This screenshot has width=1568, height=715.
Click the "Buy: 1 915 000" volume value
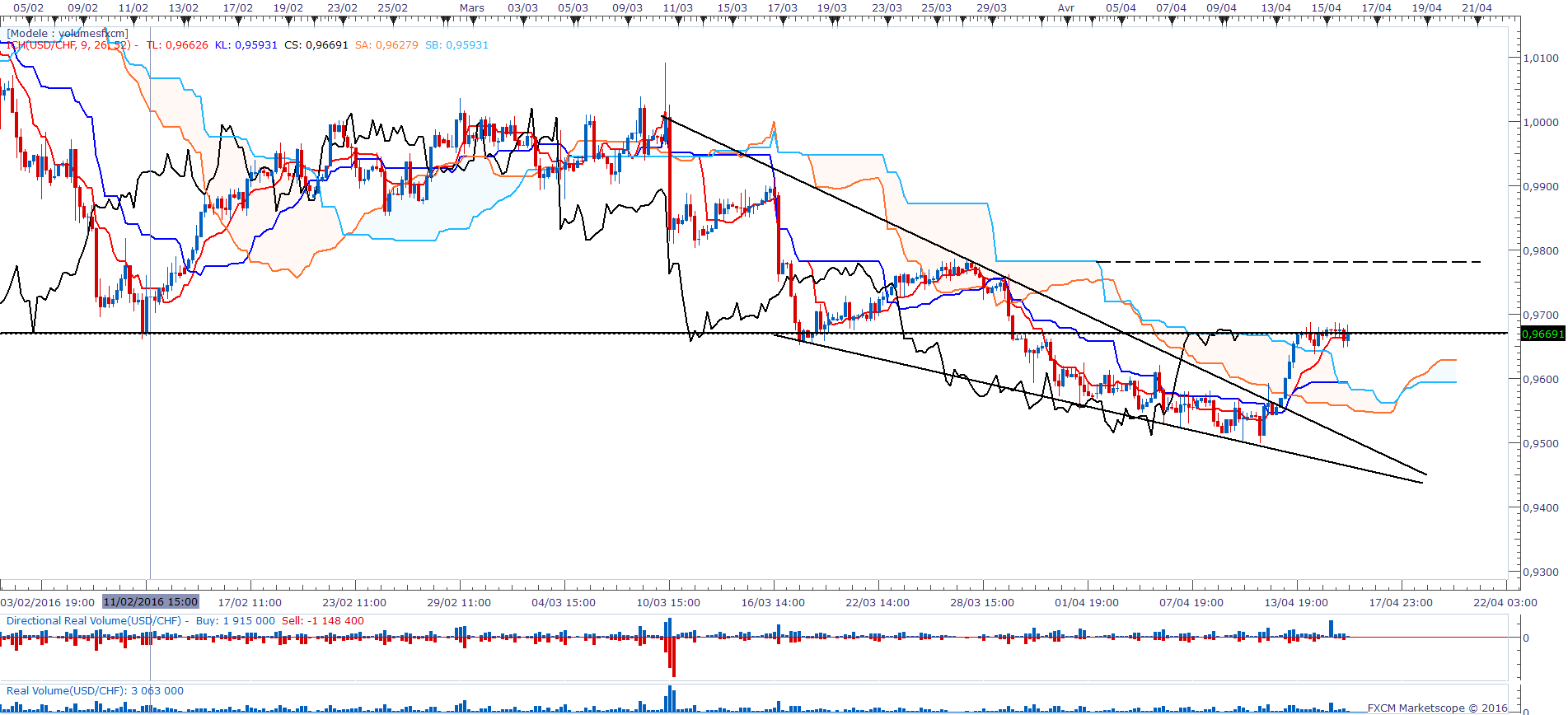[236, 621]
